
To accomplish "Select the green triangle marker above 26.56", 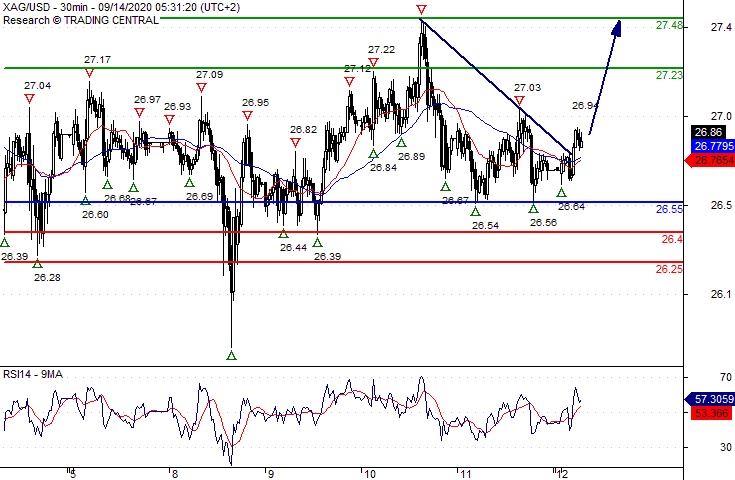I will (x=533, y=209).
